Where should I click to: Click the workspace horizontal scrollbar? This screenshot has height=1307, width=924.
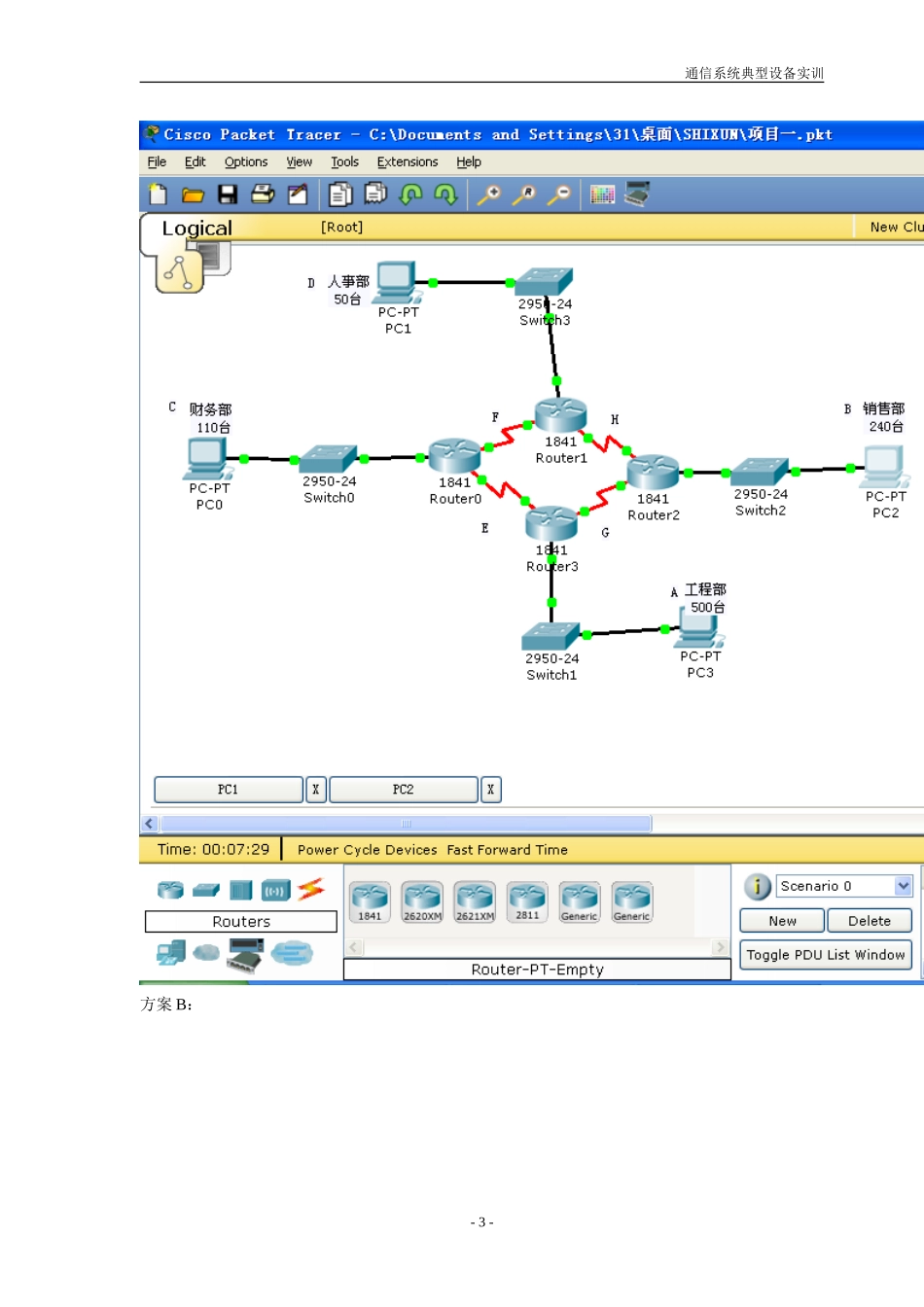[406, 824]
